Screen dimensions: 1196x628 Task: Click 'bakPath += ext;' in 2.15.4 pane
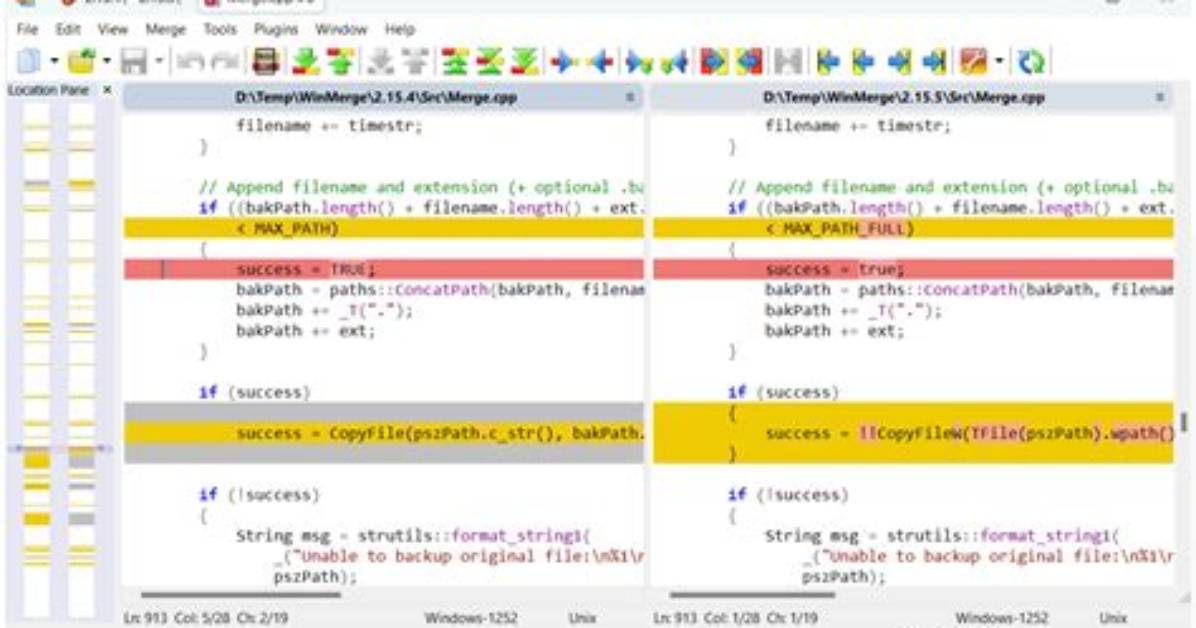pyautogui.click(x=306, y=331)
